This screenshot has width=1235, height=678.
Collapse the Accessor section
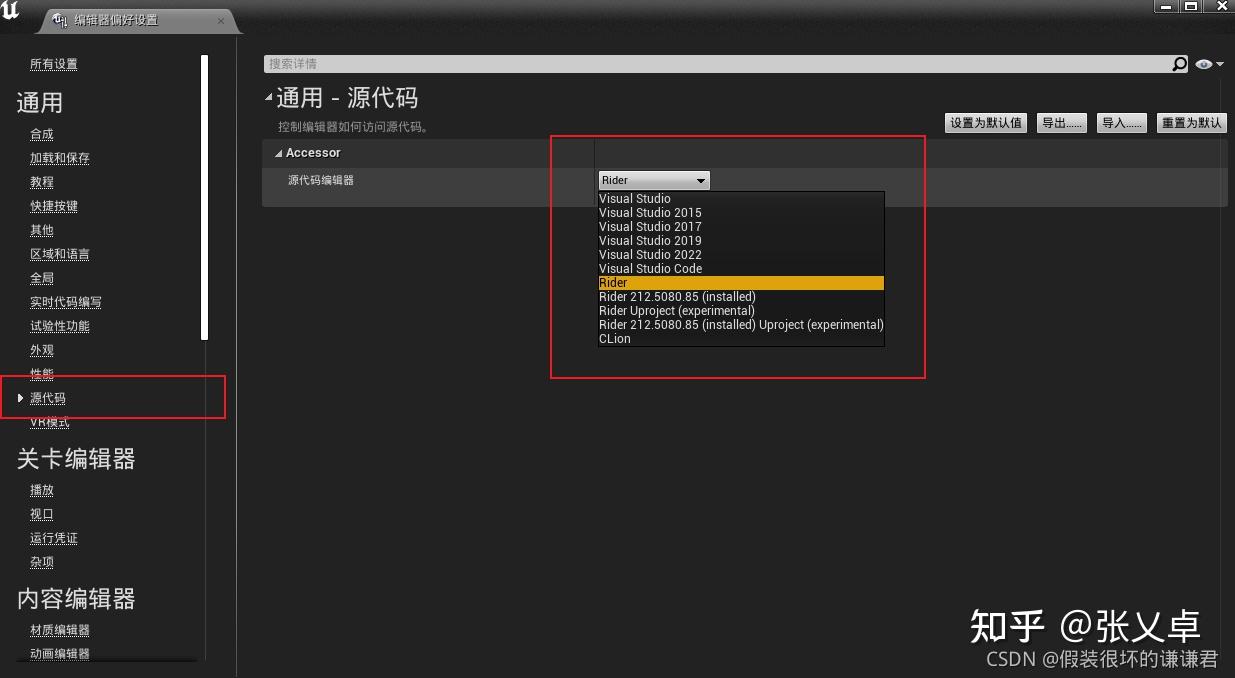point(279,153)
